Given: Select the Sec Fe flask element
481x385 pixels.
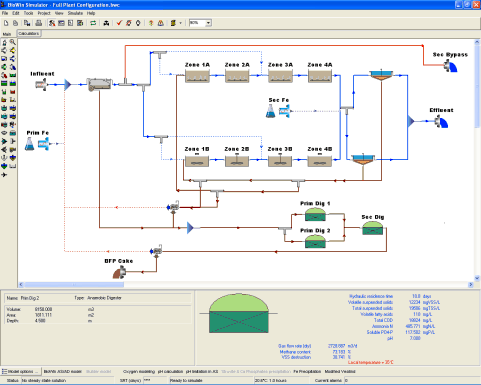Looking at the screenshot, I should 271,111.
